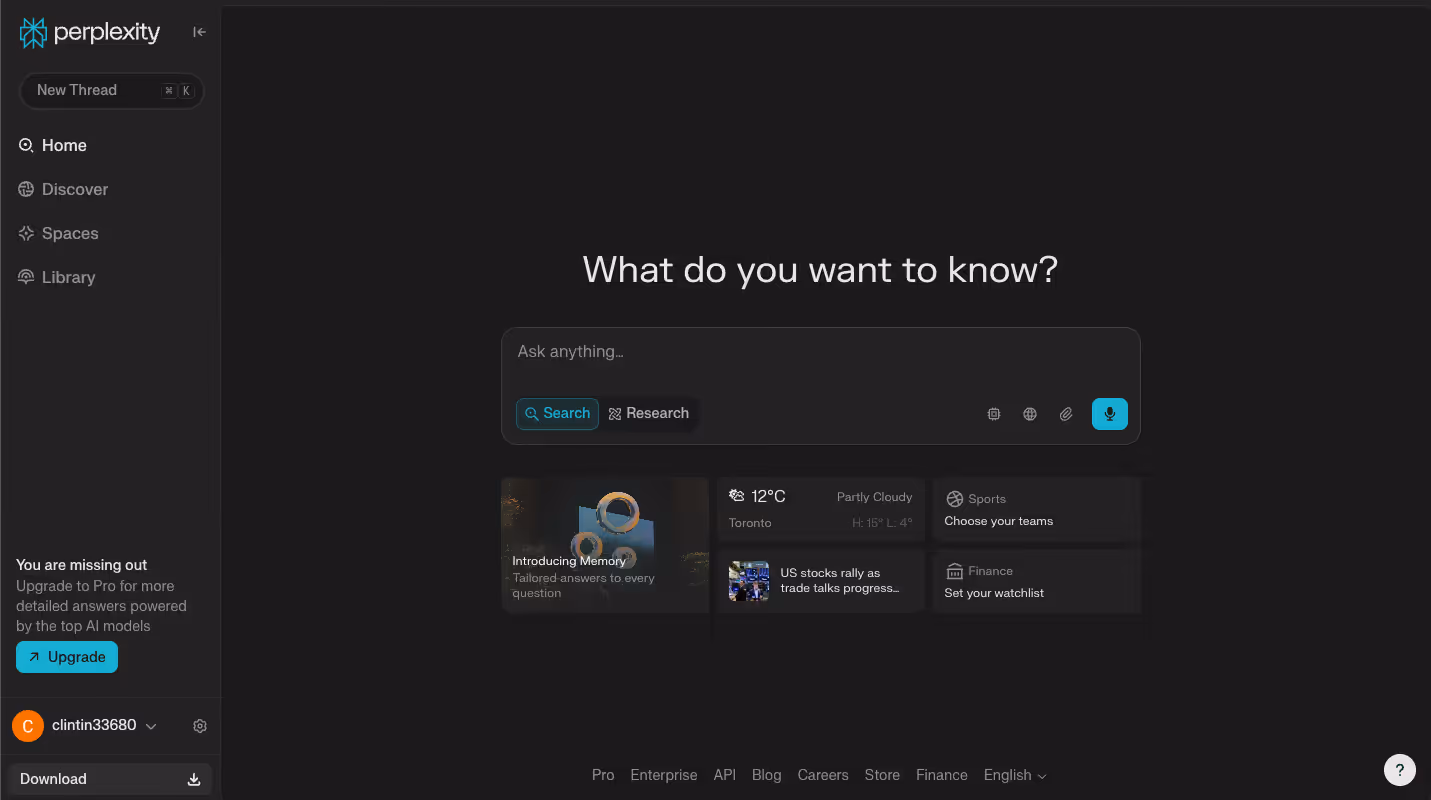The height and width of the screenshot is (800, 1431).
Task: Go to Spaces in the sidebar
Action: point(69,233)
